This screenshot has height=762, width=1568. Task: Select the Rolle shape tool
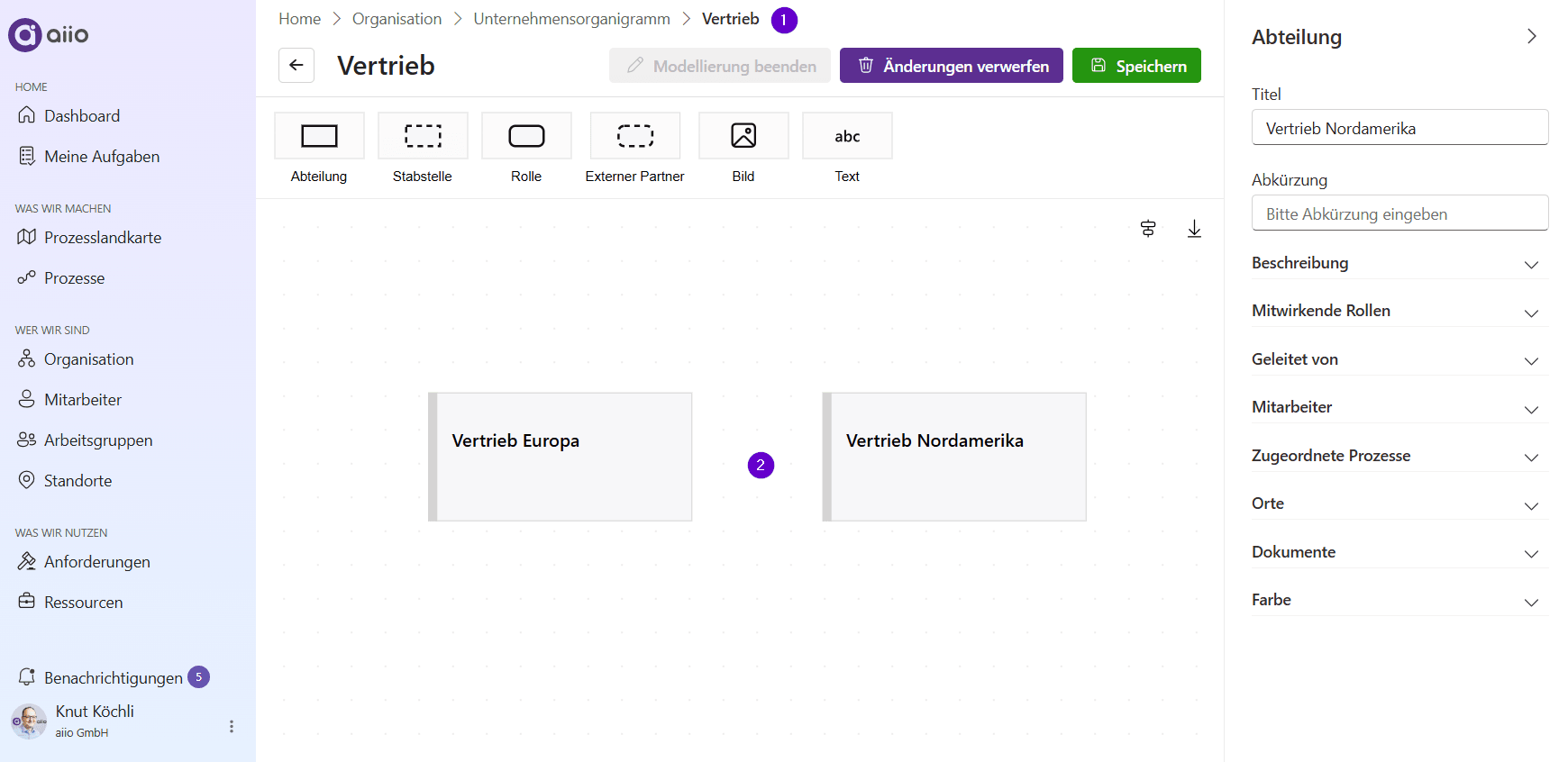[x=526, y=136]
